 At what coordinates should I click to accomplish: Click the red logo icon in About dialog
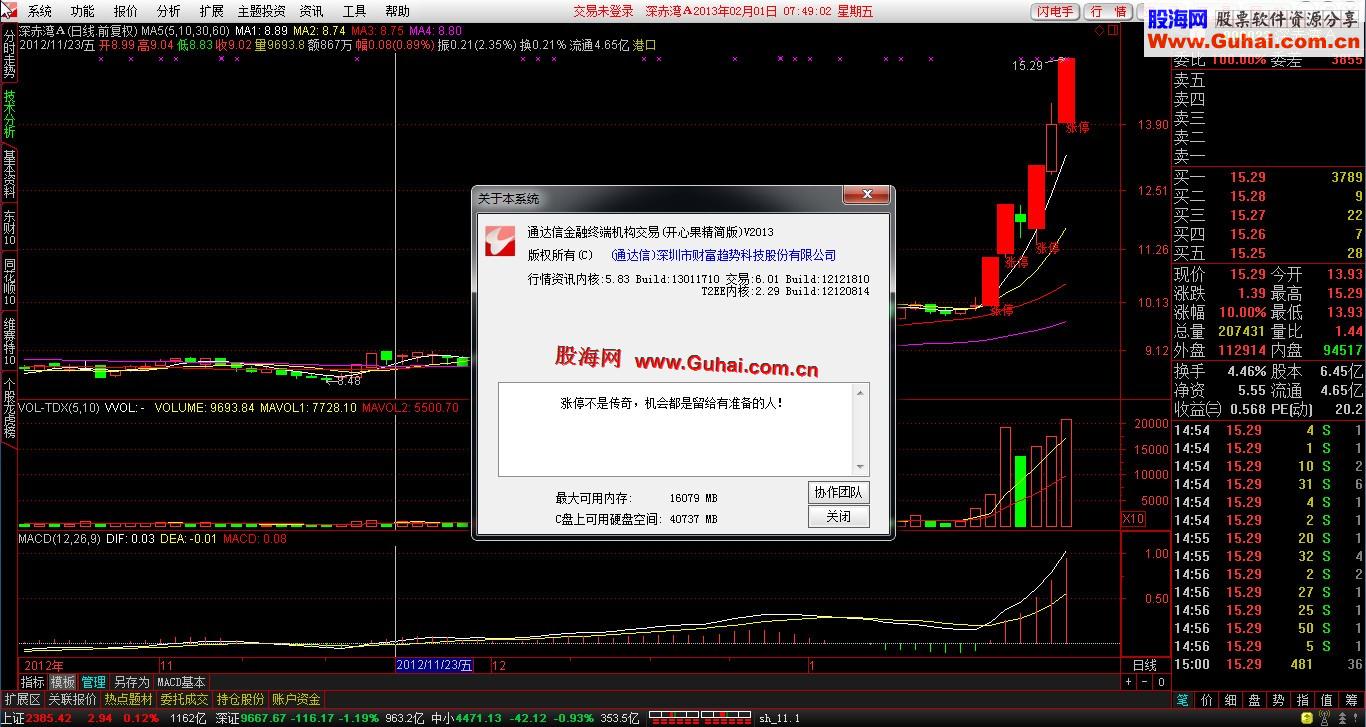tap(500, 241)
